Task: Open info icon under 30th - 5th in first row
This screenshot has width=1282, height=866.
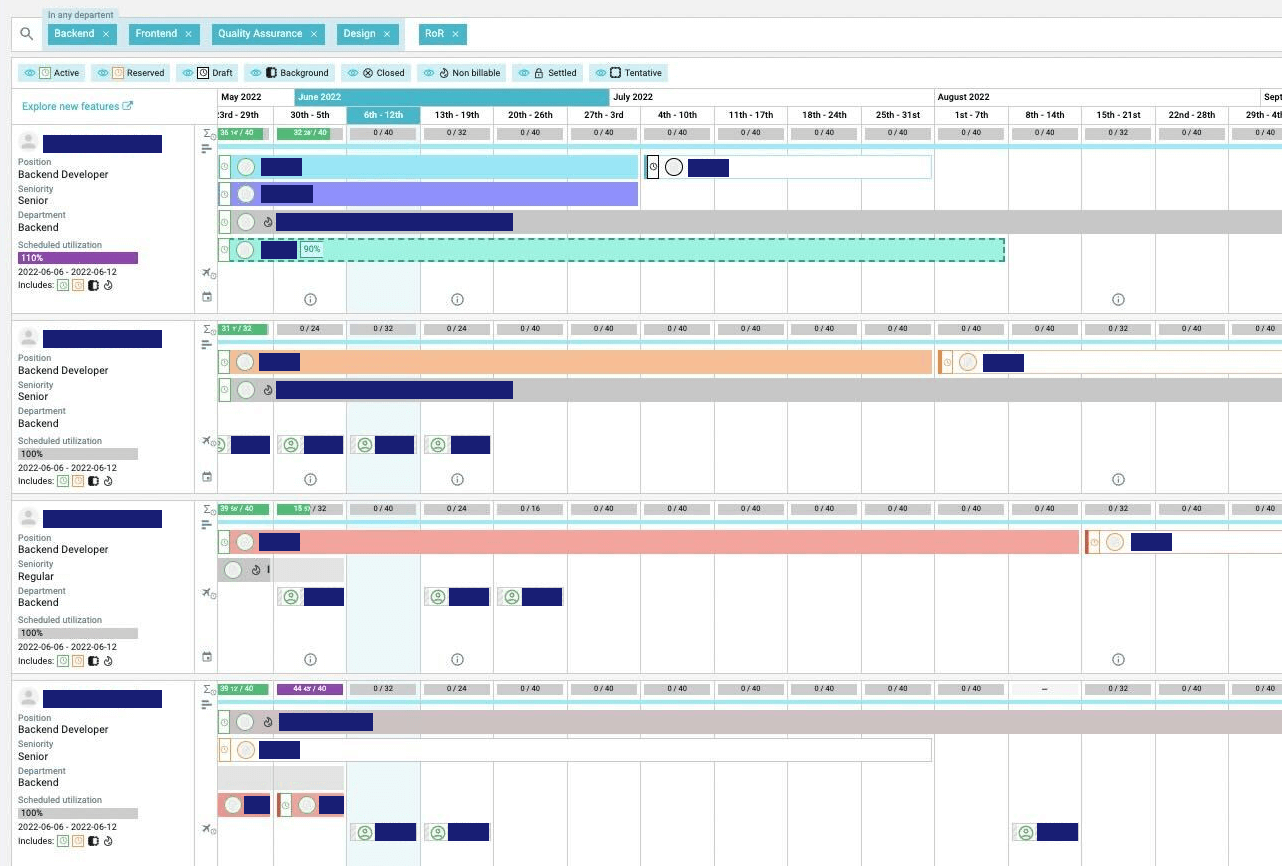Action: (310, 299)
